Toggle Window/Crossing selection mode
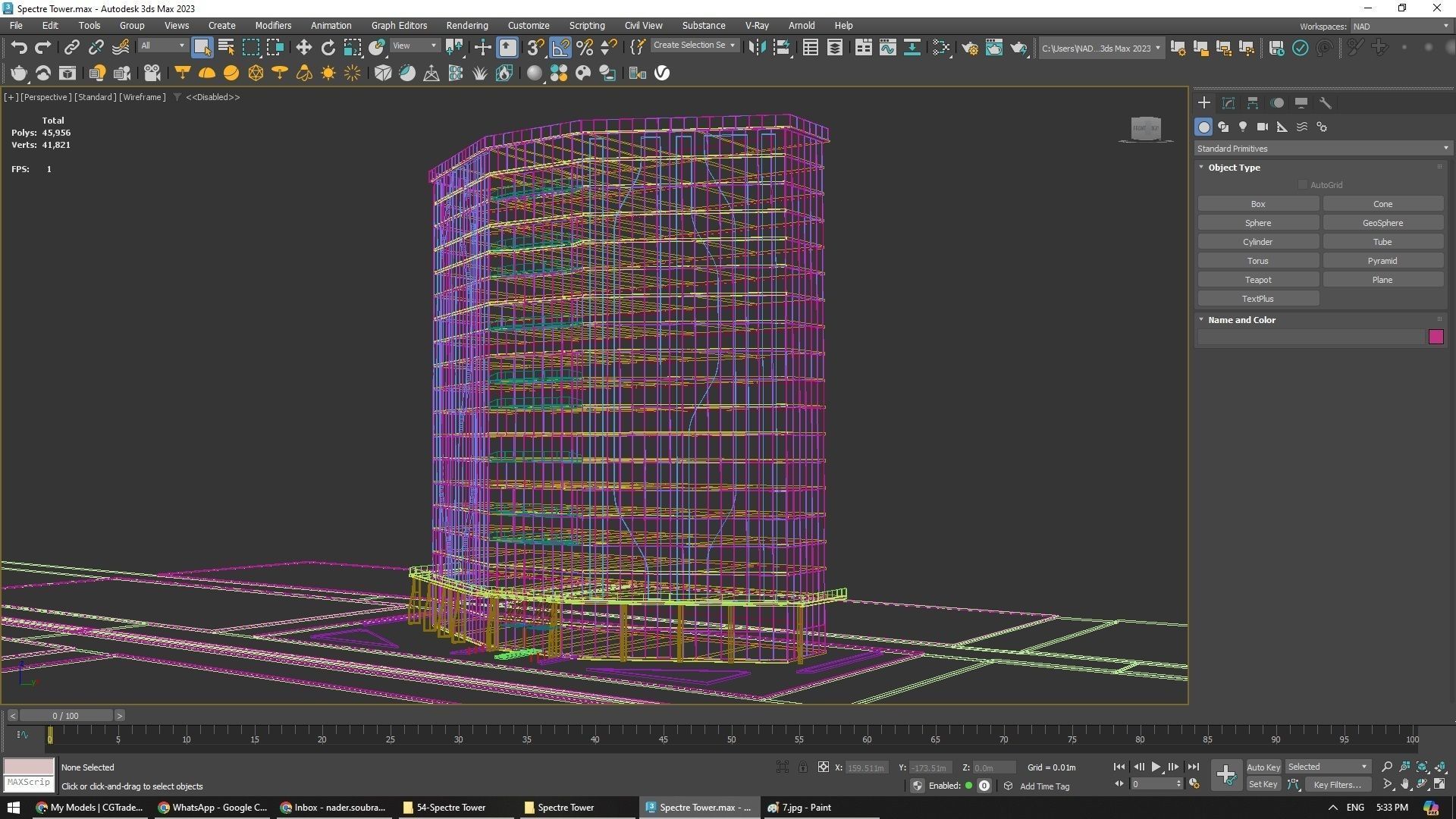 coord(275,48)
